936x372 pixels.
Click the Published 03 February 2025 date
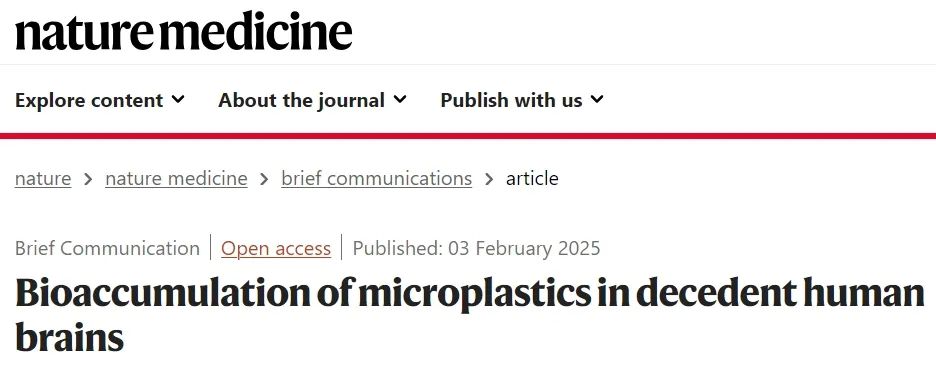(x=476, y=248)
